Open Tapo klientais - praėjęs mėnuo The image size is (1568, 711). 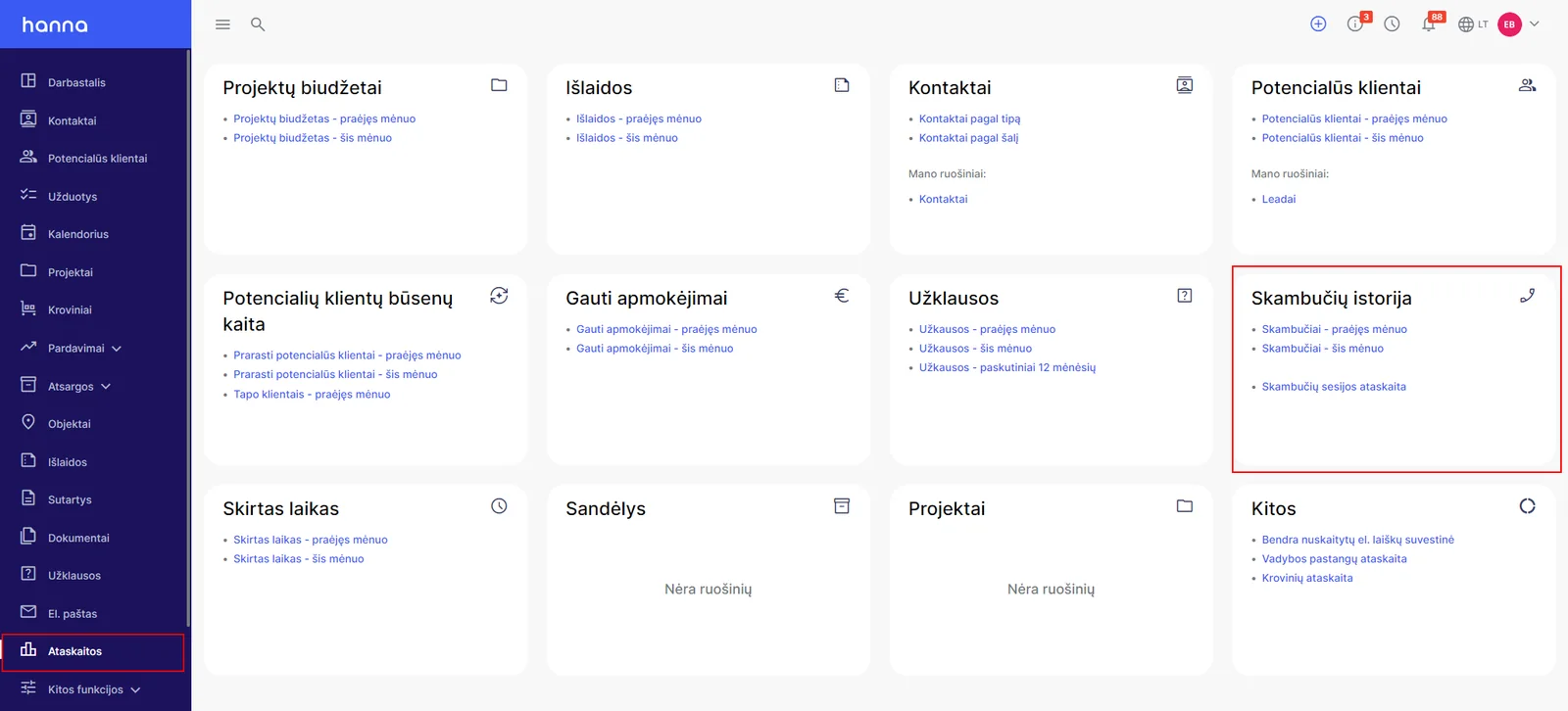[312, 395]
